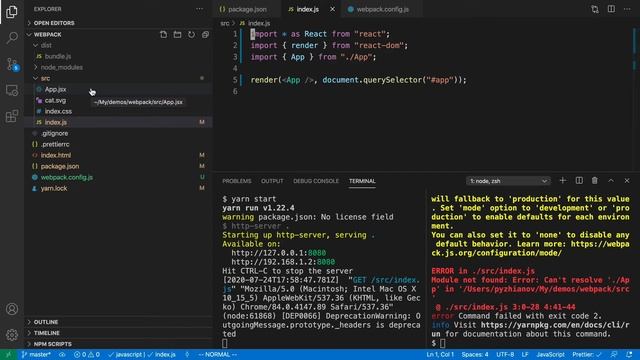Image resolution: width=640 pixels, height=360 pixels.
Task: Split the editor to the right
Action: click(x=611, y=9)
